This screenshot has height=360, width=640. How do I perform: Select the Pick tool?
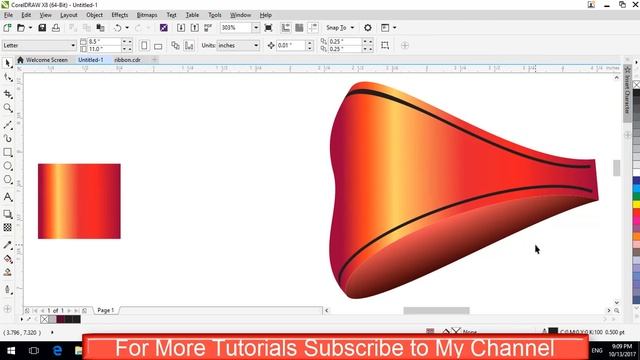pyautogui.click(x=7, y=63)
